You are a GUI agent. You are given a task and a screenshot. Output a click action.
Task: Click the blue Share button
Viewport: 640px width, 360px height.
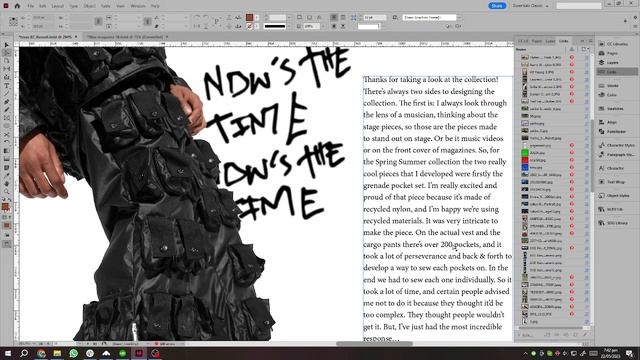point(497,6)
